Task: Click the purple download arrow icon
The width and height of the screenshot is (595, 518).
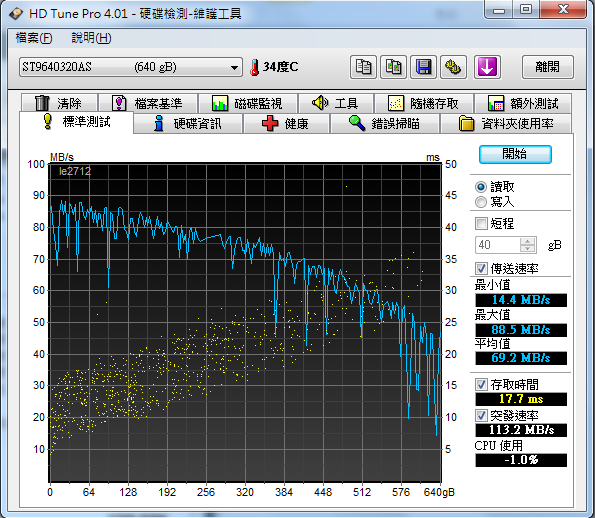Action: click(487, 67)
